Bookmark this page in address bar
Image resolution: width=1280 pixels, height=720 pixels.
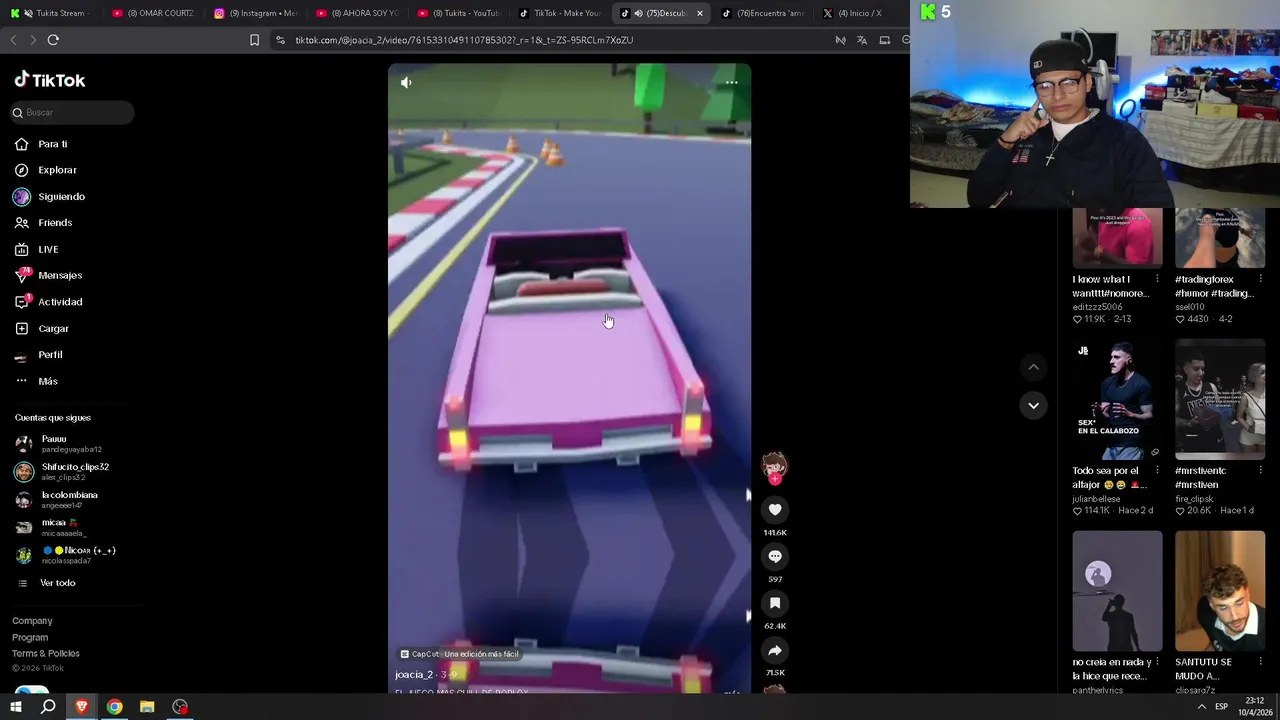tap(254, 40)
